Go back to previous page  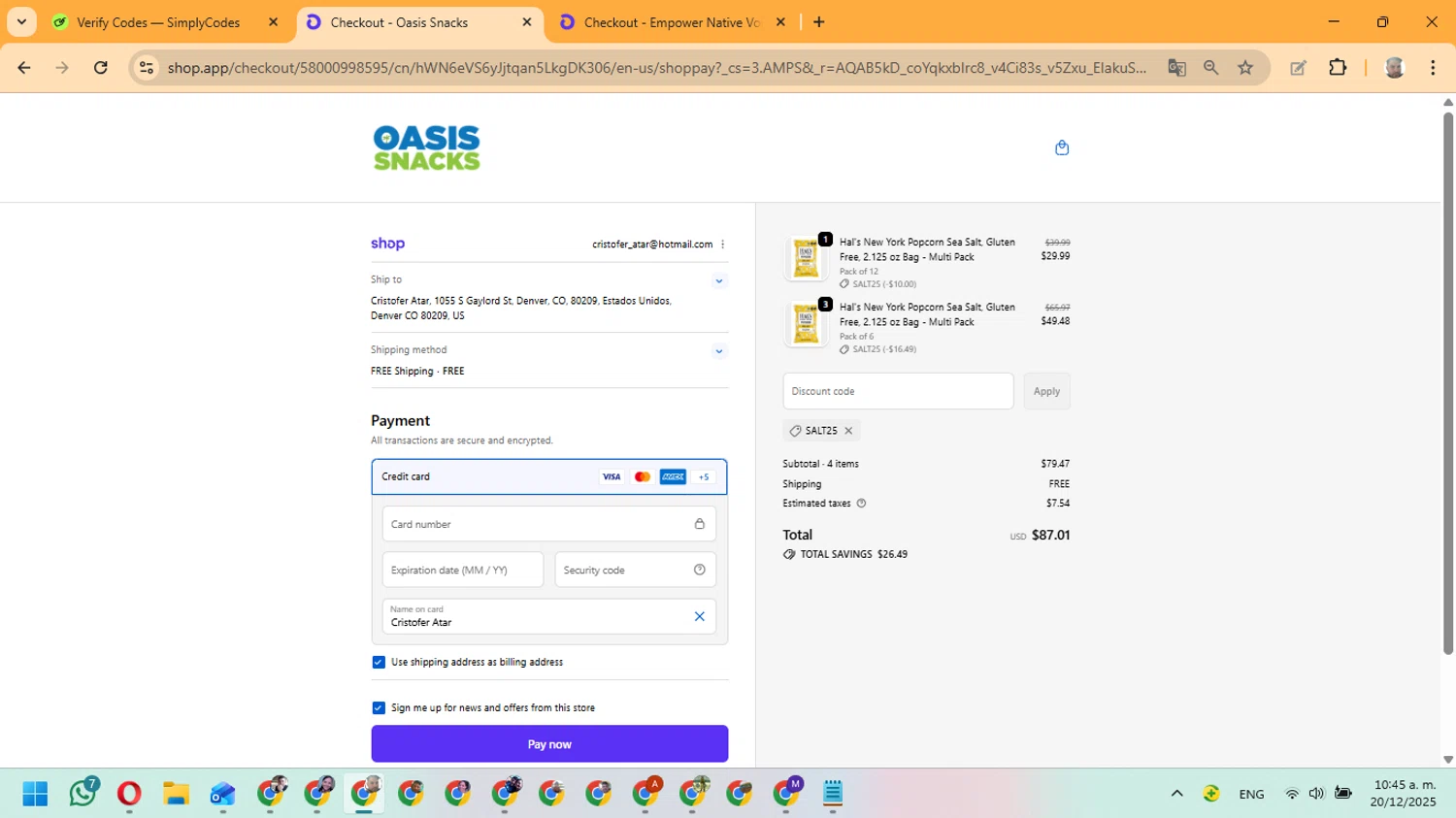[x=24, y=68]
